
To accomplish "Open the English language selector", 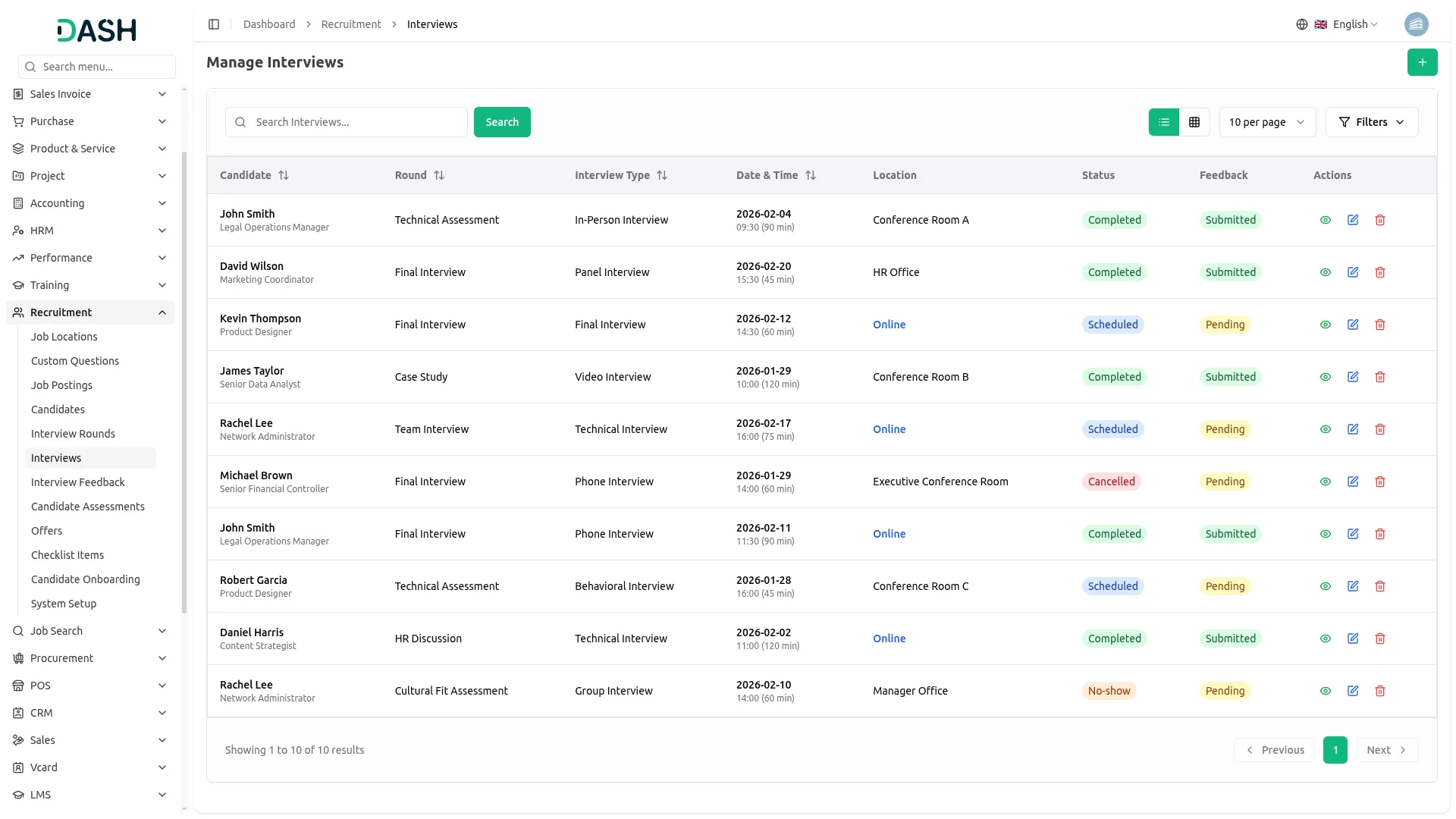I will click(x=1348, y=24).
